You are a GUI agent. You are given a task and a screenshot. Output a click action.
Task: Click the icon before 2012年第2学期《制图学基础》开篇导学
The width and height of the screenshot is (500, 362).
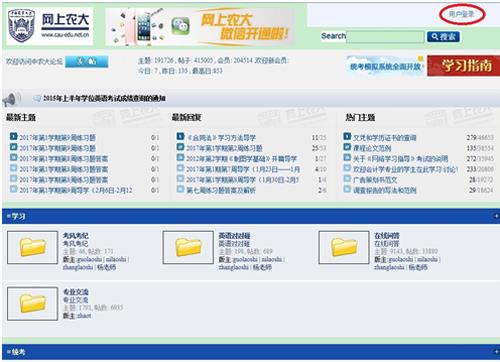click(180, 157)
